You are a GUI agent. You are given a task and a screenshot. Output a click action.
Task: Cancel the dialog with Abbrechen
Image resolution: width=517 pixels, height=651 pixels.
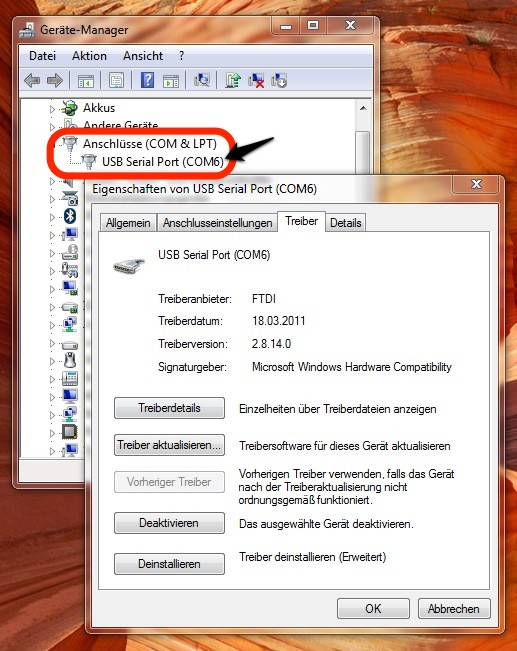pos(454,609)
